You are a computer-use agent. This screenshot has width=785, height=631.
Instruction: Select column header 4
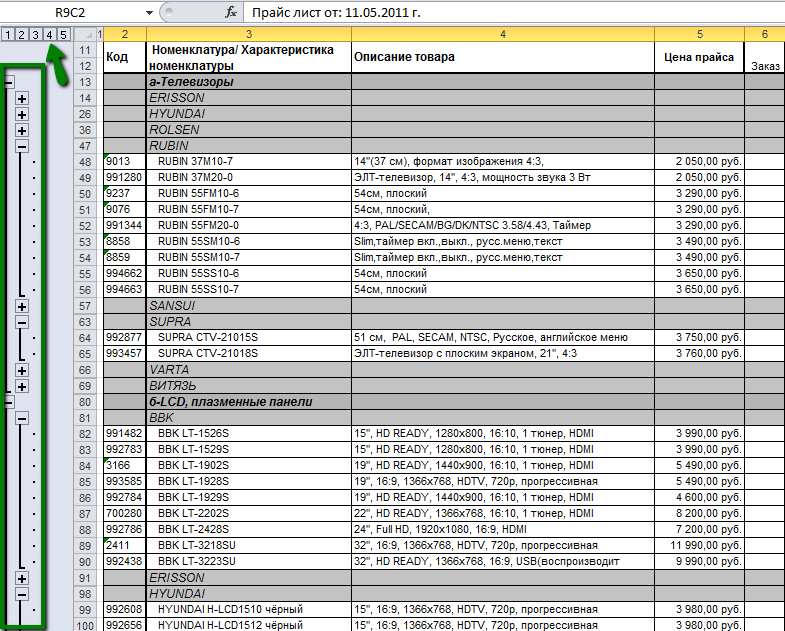coord(503,34)
